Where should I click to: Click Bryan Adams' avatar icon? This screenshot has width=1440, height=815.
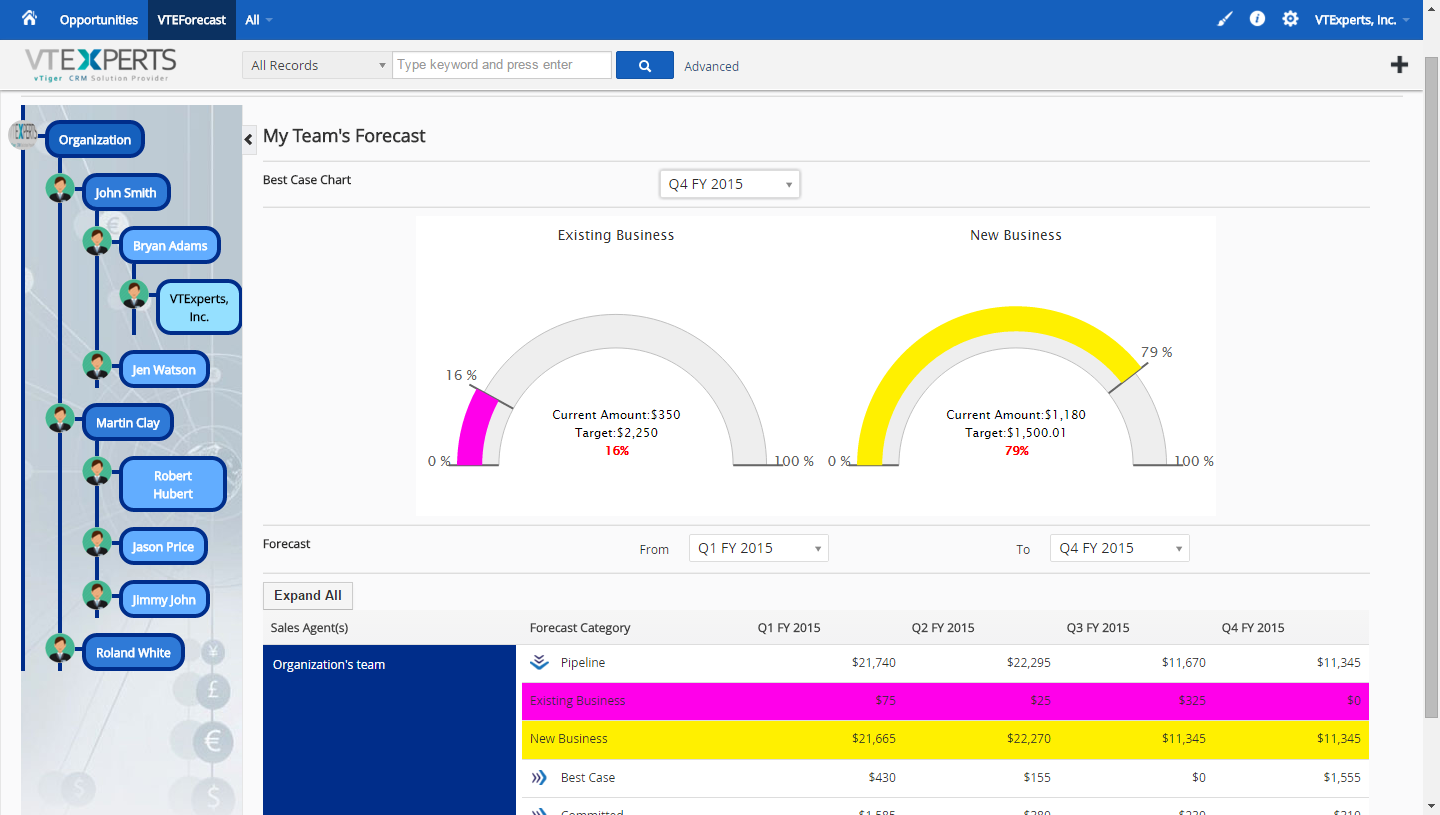(x=97, y=241)
